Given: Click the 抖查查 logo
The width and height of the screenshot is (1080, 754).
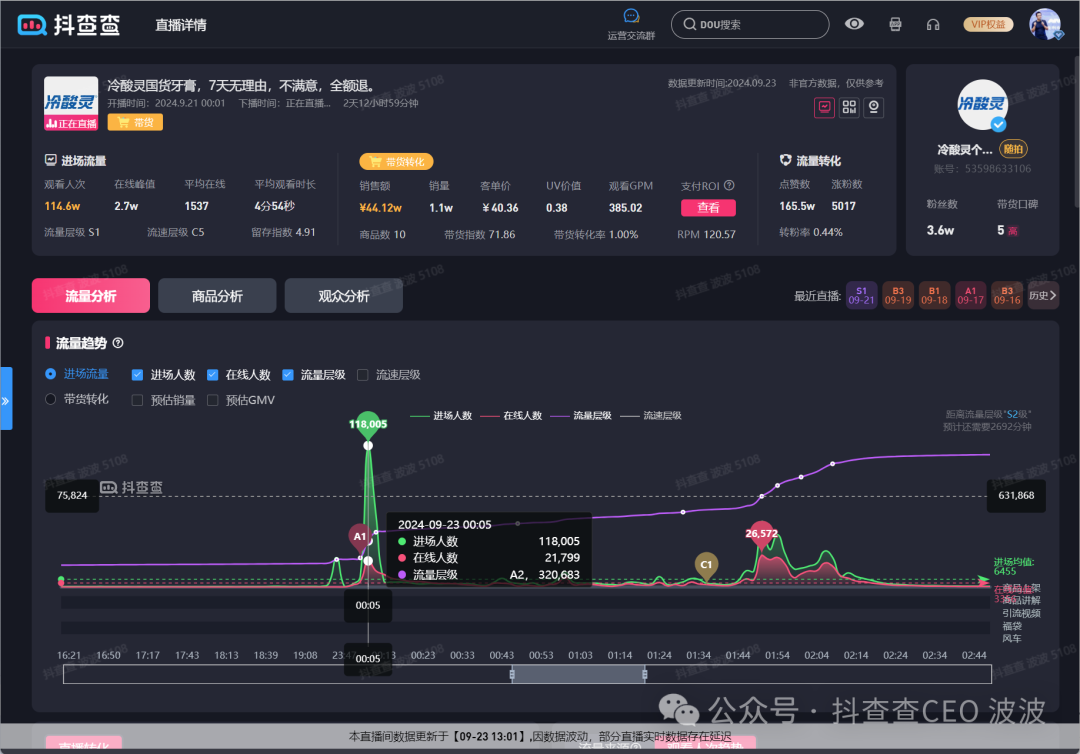Looking at the screenshot, I should point(68,25).
